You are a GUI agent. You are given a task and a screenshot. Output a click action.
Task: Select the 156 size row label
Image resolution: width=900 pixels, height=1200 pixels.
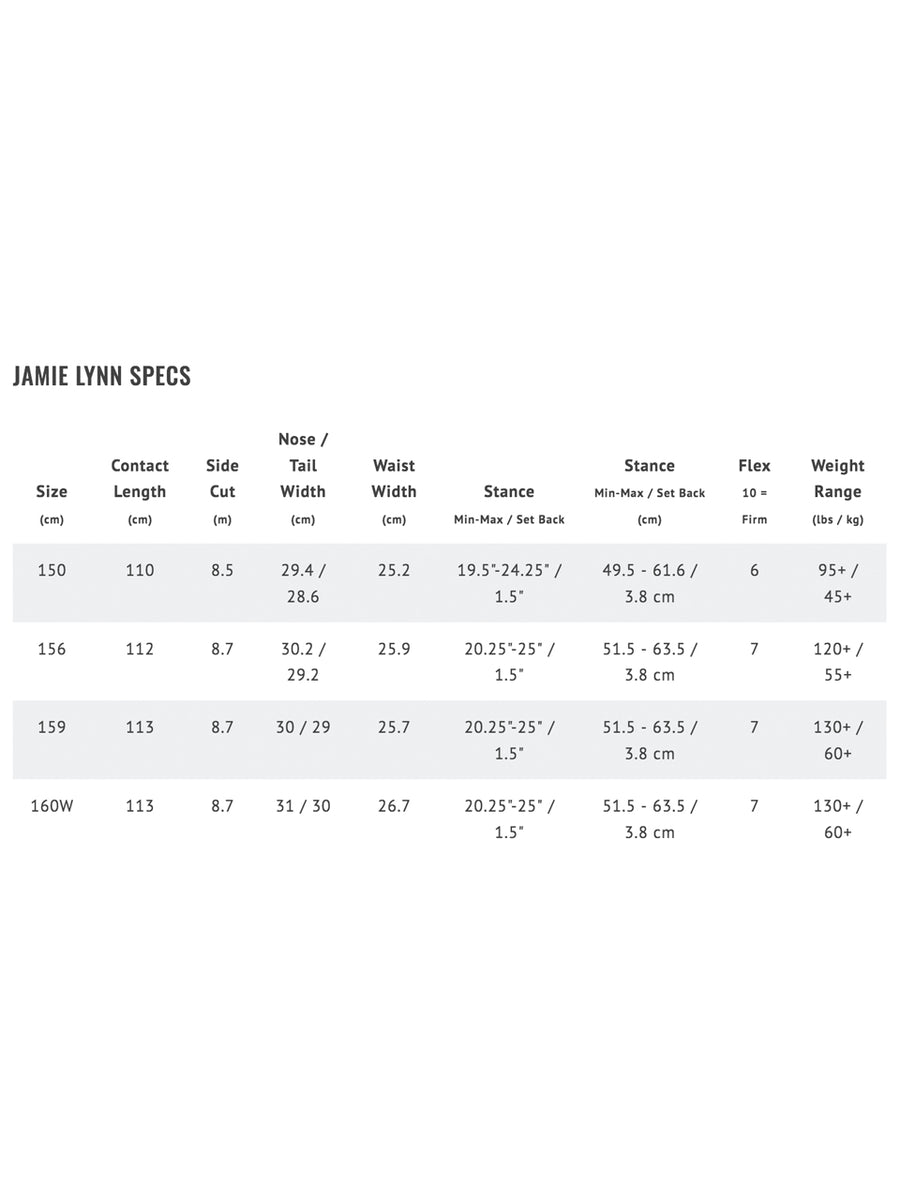click(52, 649)
